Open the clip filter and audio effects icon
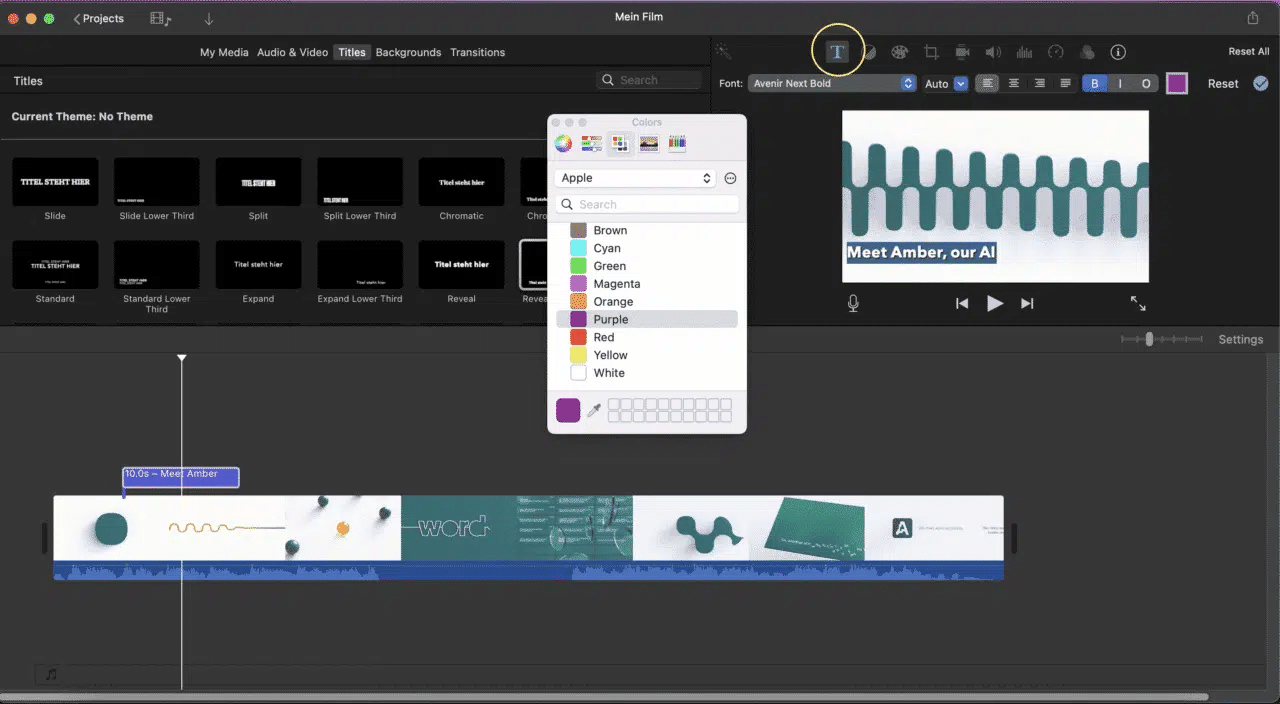The width and height of the screenshot is (1280, 704). (x=1087, y=52)
